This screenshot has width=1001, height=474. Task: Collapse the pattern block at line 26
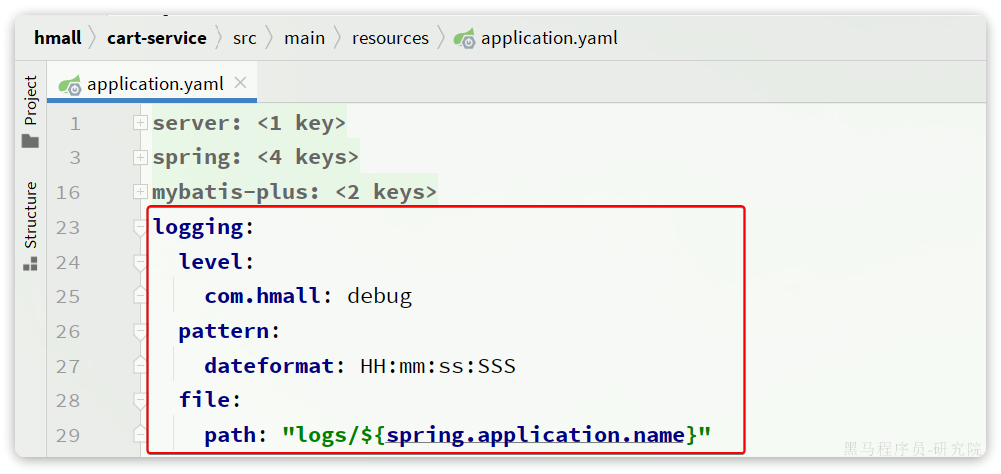(140, 331)
